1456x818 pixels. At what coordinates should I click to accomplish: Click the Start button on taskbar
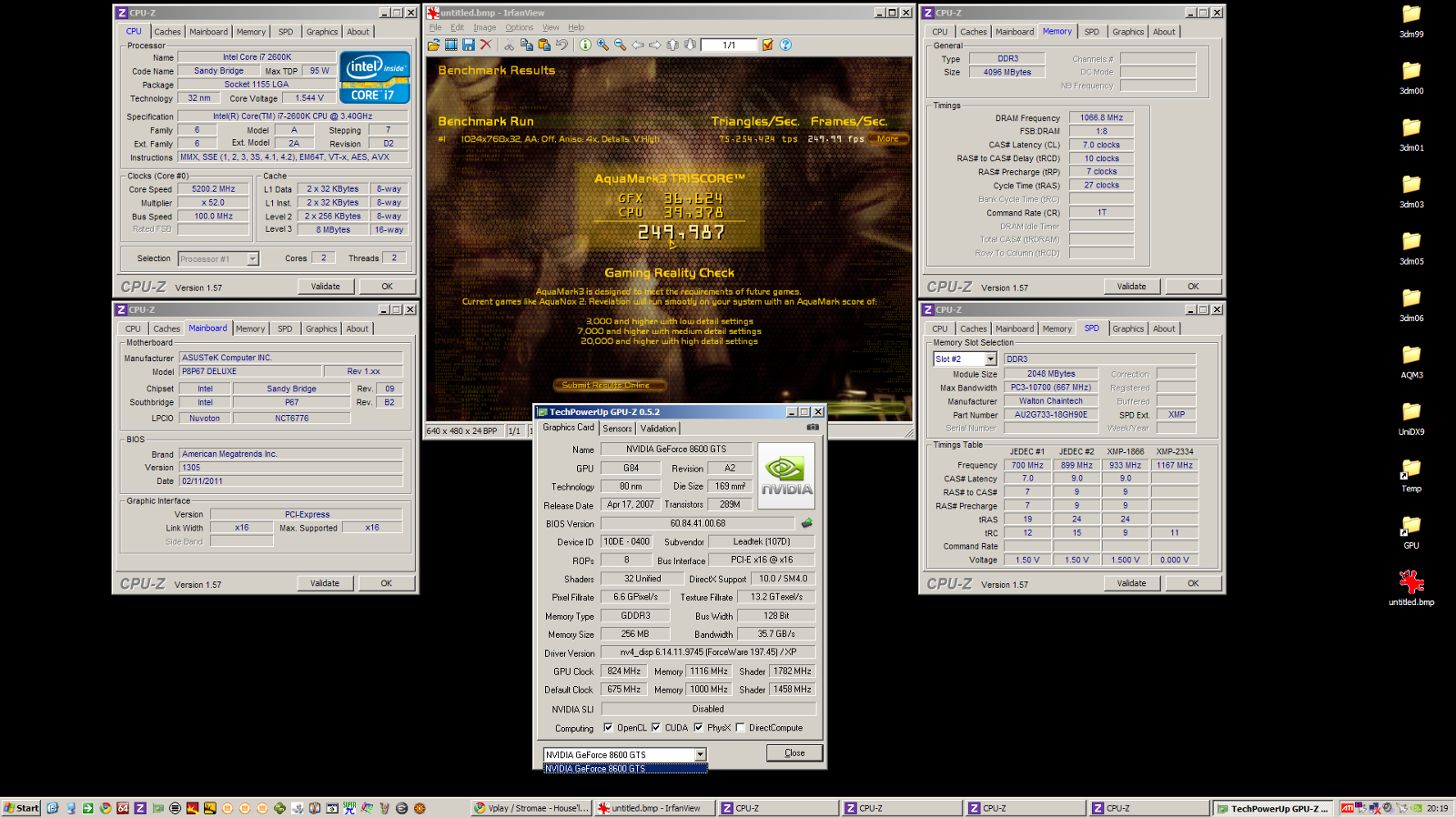pos(21,808)
